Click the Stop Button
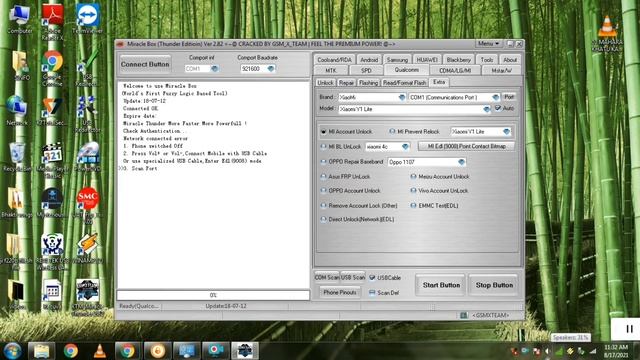This screenshot has width=640, height=360. [x=494, y=285]
